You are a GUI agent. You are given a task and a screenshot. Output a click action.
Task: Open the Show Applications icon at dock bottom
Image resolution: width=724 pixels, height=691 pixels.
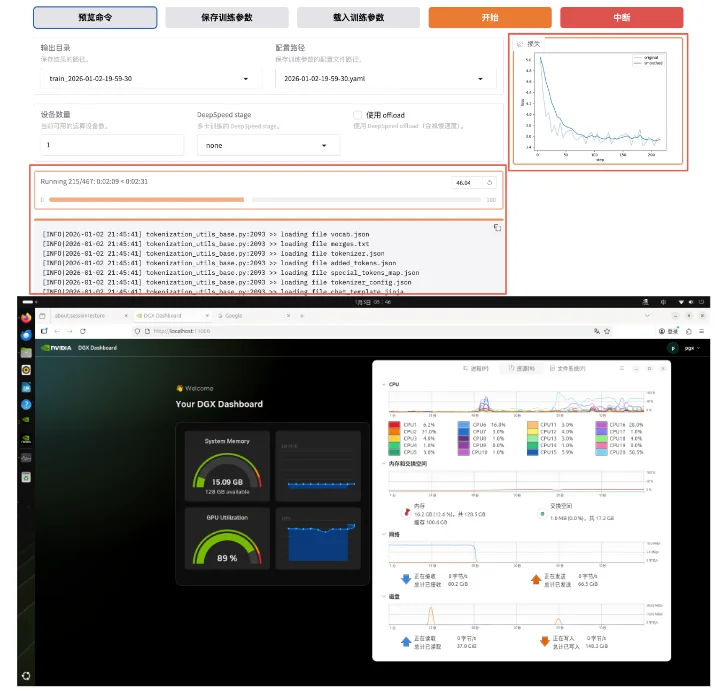[x=26, y=677]
